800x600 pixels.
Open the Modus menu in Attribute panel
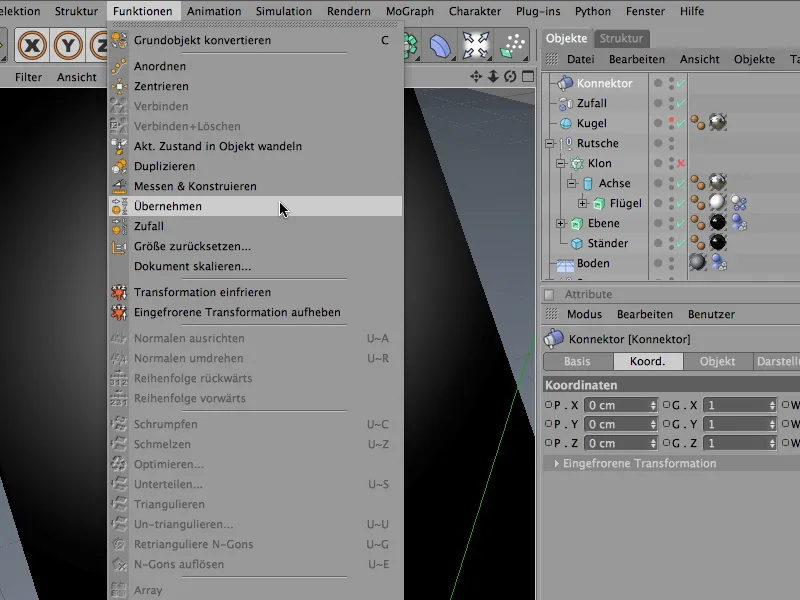click(584, 314)
